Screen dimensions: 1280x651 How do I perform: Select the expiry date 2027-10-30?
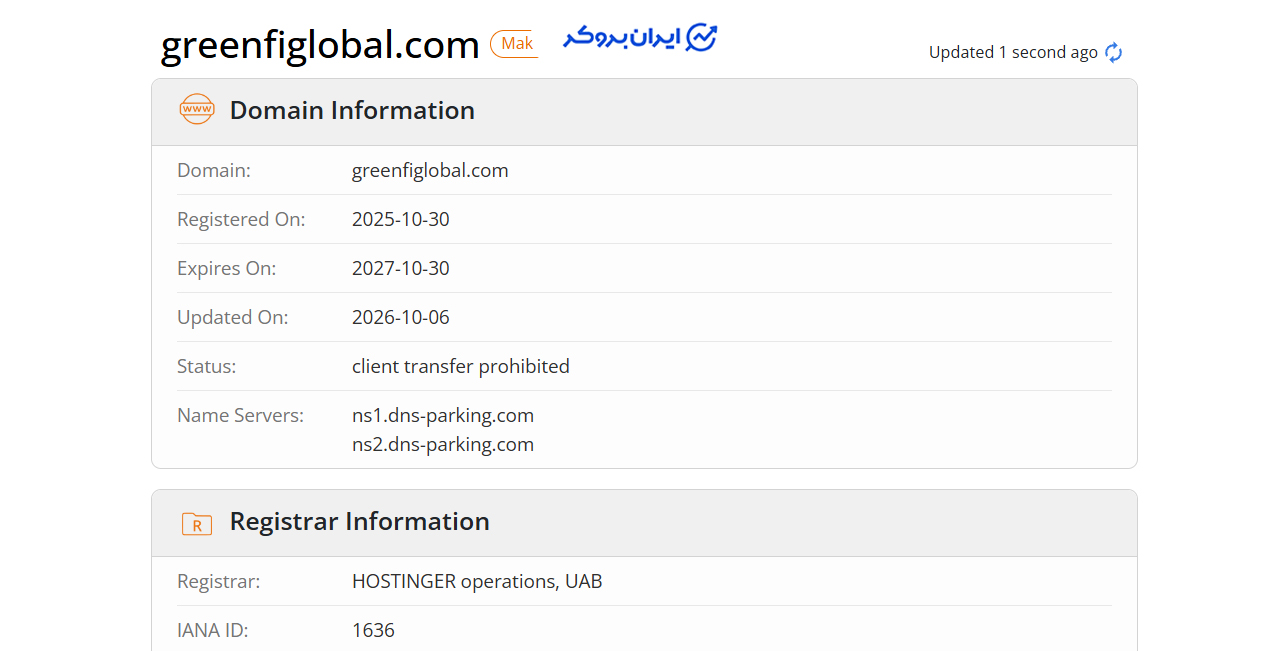point(401,268)
